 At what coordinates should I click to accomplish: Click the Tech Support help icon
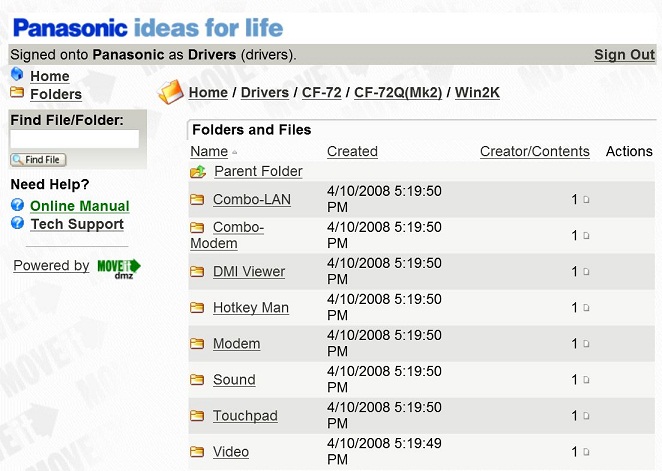tap(17, 223)
